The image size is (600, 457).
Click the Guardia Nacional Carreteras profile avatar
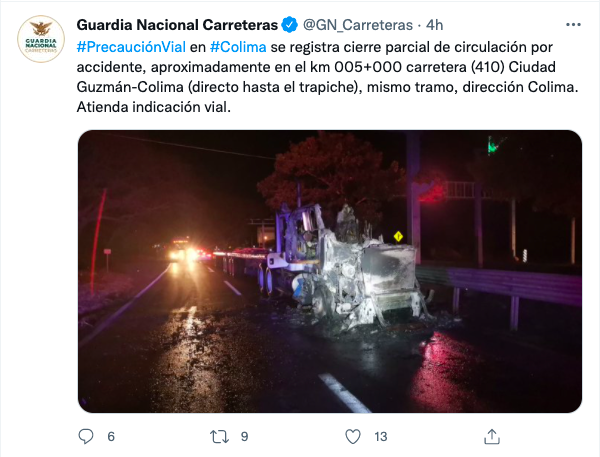41,39
